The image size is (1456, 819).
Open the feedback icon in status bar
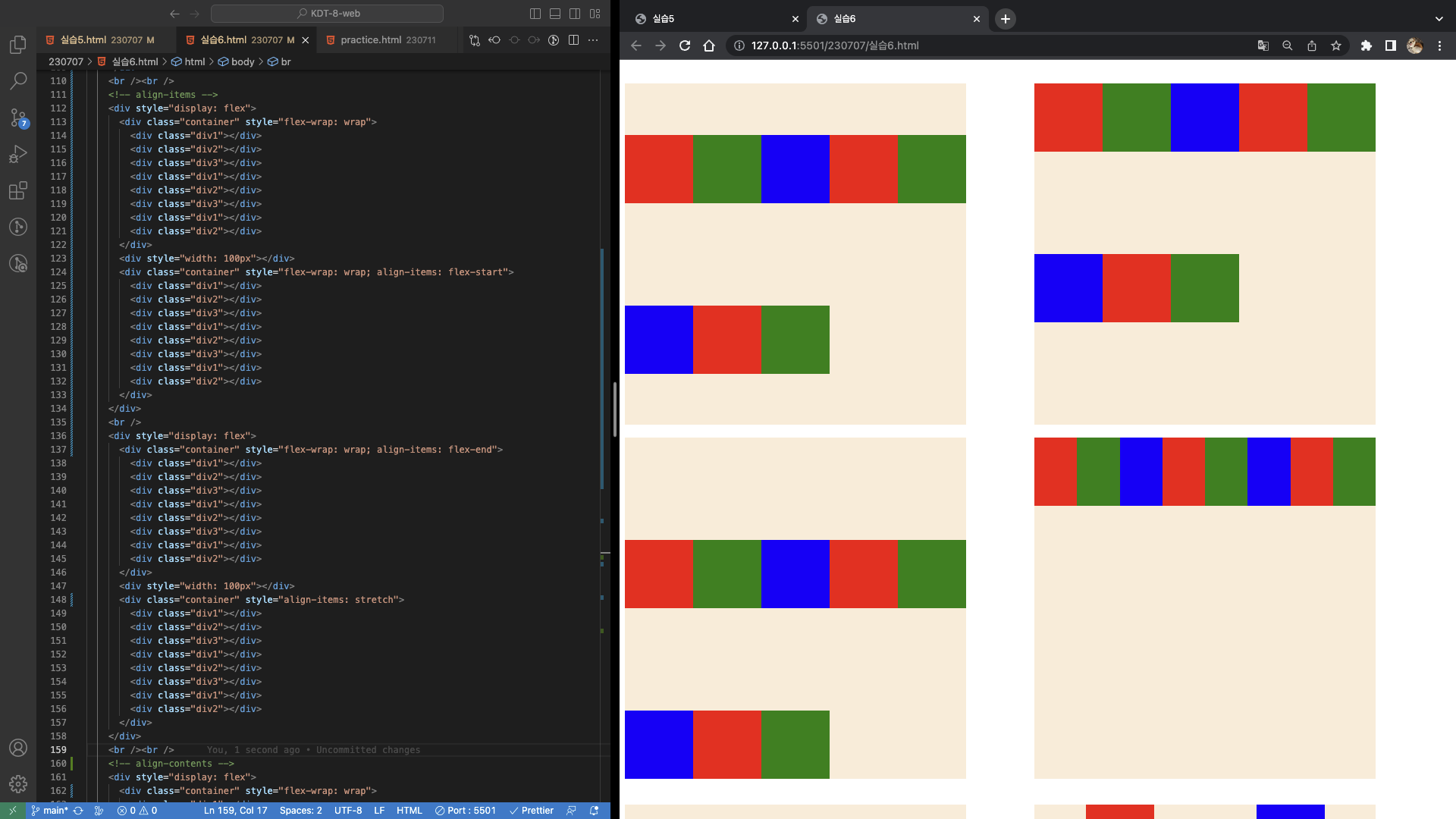point(572,811)
